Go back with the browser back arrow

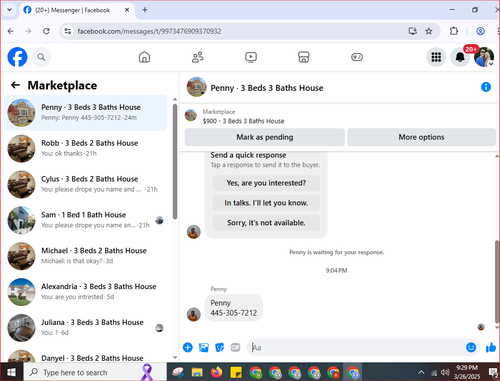[x=11, y=31]
